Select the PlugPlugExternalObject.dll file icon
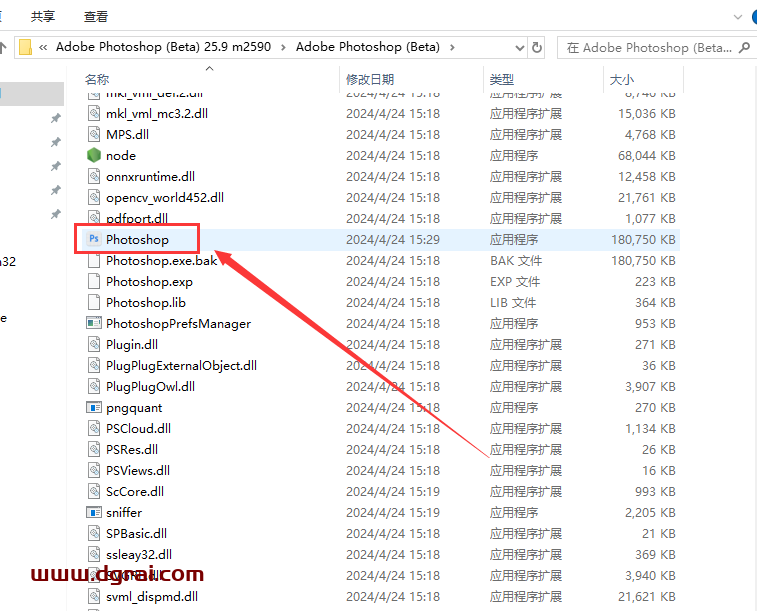This screenshot has width=757, height=611. click(x=94, y=365)
